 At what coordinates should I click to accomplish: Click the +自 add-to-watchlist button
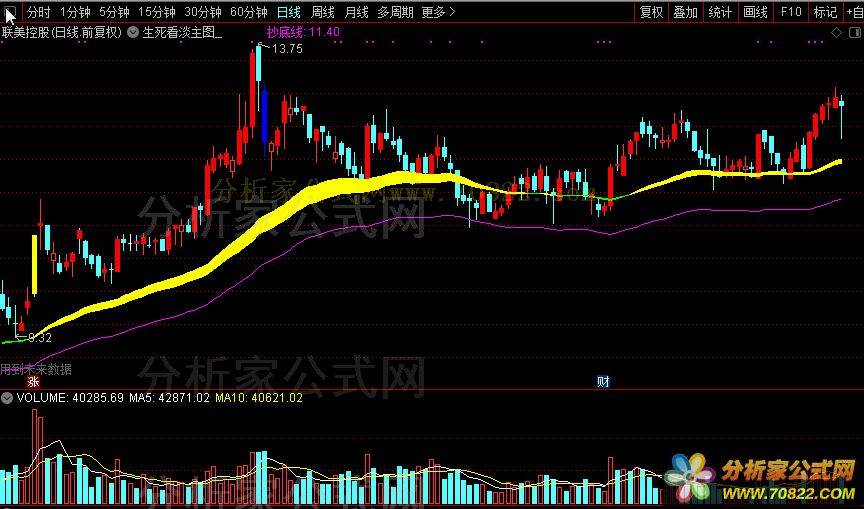pyautogui.click(x=854, y=12)
